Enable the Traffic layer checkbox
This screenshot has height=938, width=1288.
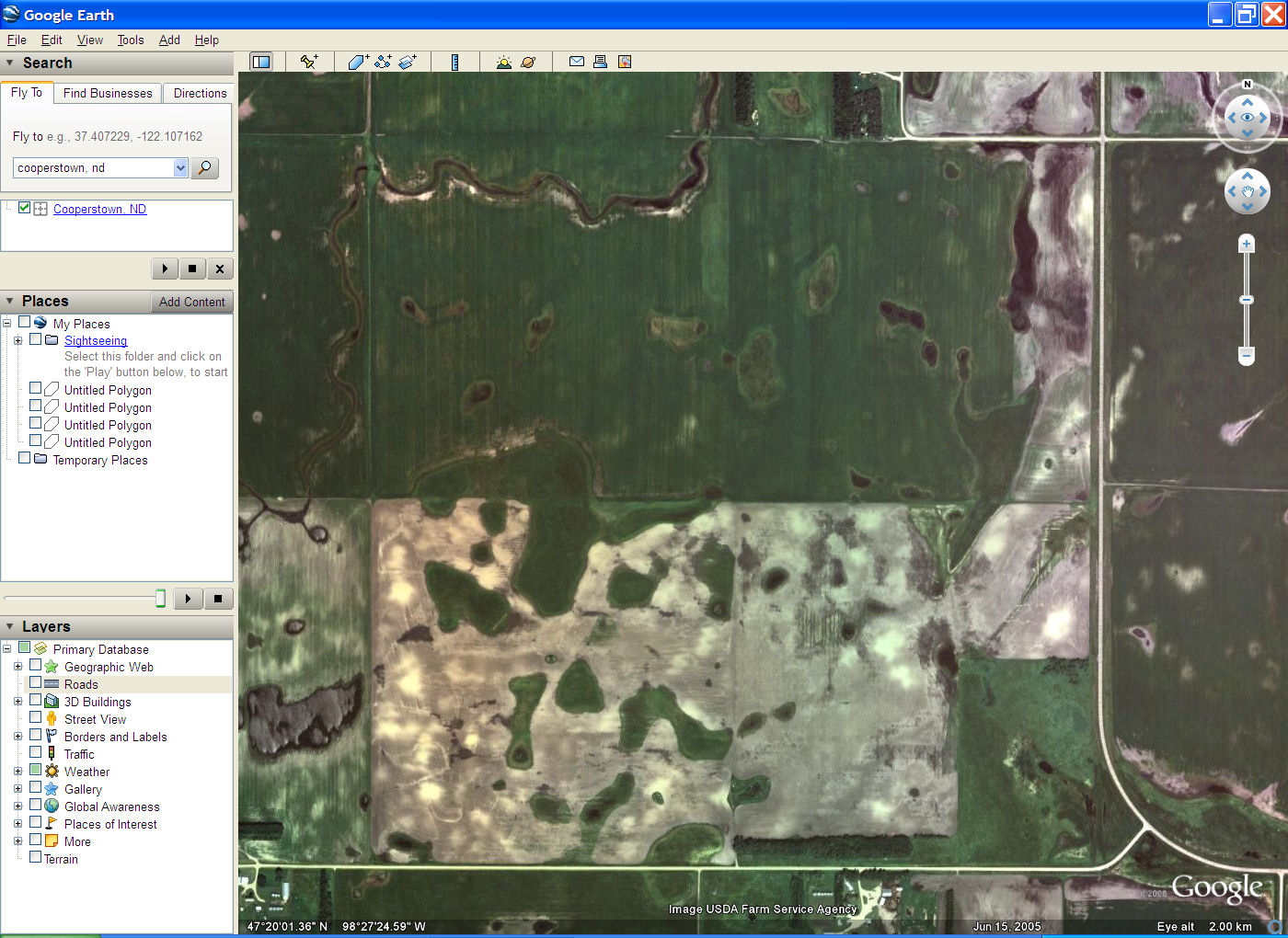tap(35, 752)
